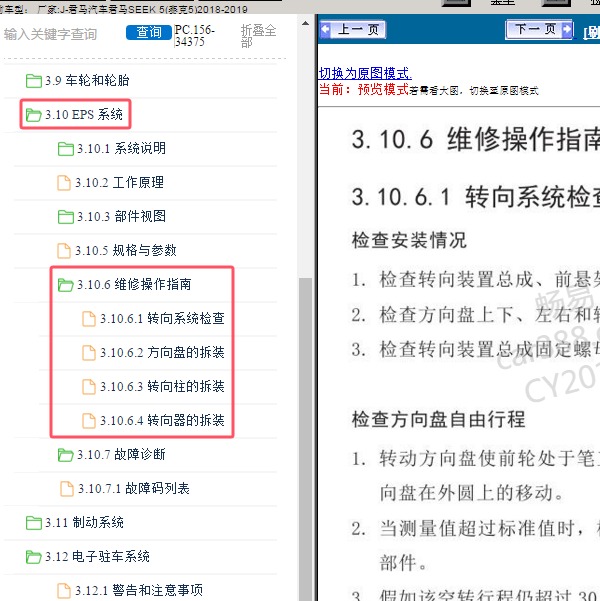Screen dimensions: 600x601
Task: Open 3.10.6.2 方向盘的拆装 page
Action: click(x=163, y=352)
